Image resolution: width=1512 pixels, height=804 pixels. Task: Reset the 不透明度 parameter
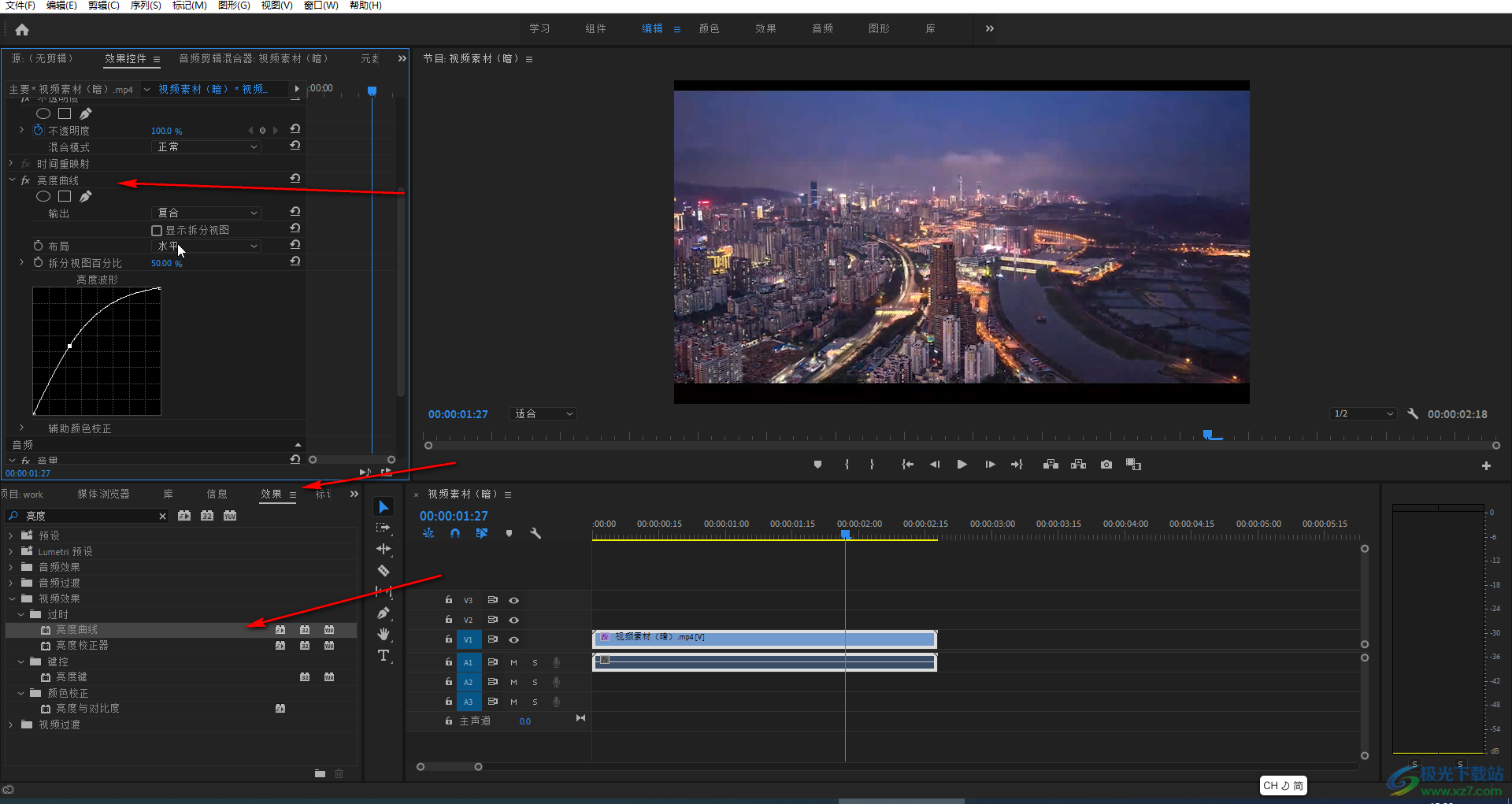click(295, 129)
